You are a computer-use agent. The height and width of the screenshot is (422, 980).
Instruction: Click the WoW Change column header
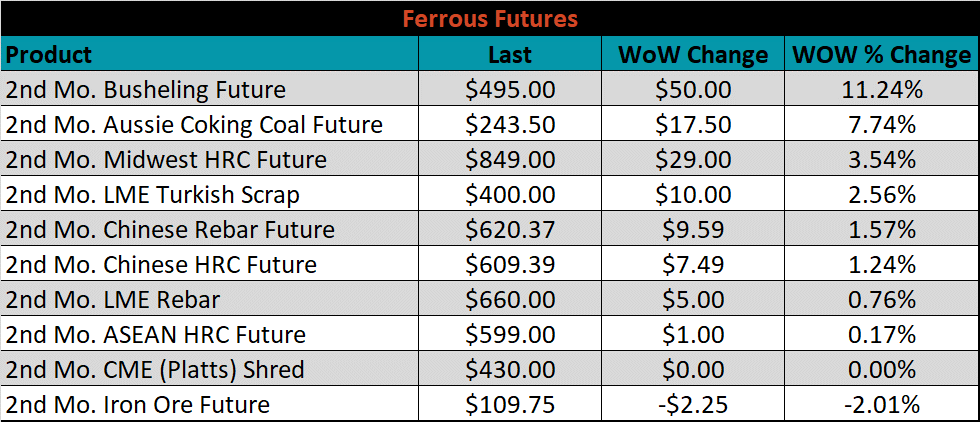tap(693, 53)
